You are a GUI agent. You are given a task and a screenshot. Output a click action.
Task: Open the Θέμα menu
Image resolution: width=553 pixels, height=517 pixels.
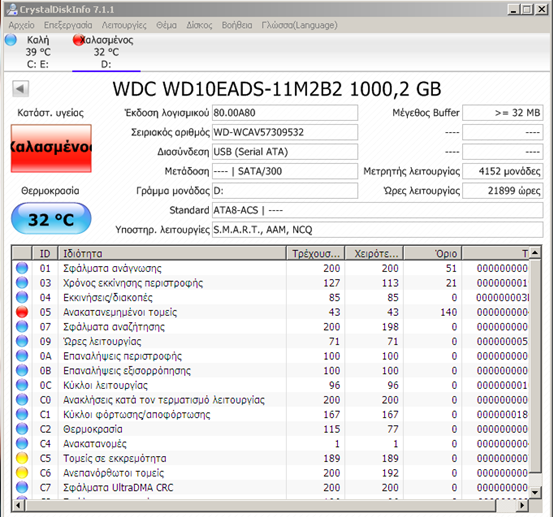coord(166,25)
